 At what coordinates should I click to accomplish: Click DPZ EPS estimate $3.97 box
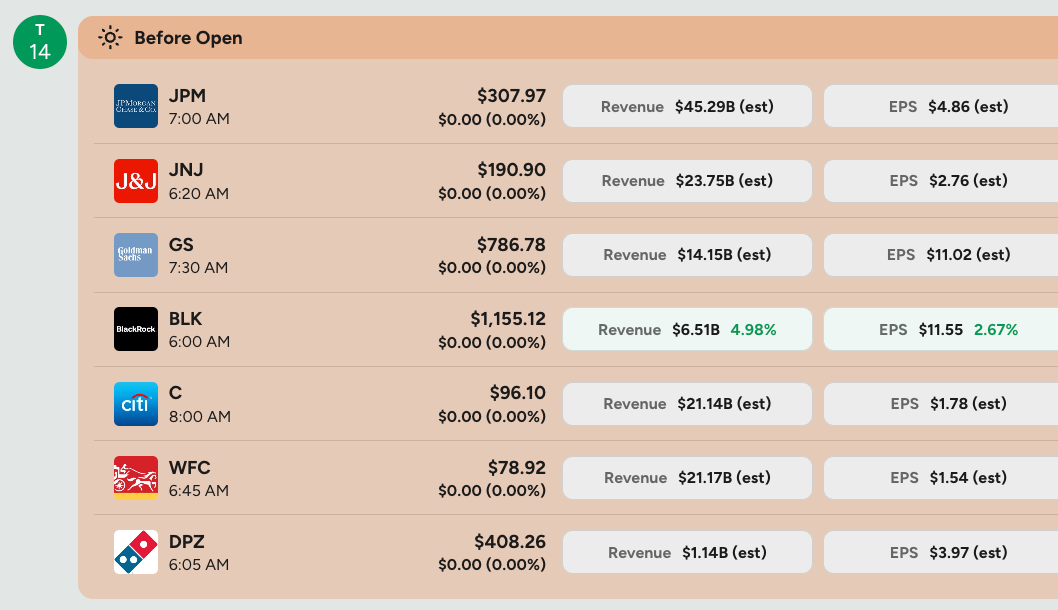(x=941, y=553)
